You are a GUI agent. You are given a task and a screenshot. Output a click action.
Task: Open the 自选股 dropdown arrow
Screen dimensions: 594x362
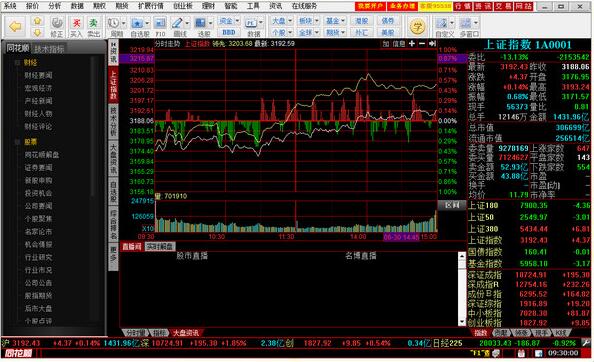[147, 23]
